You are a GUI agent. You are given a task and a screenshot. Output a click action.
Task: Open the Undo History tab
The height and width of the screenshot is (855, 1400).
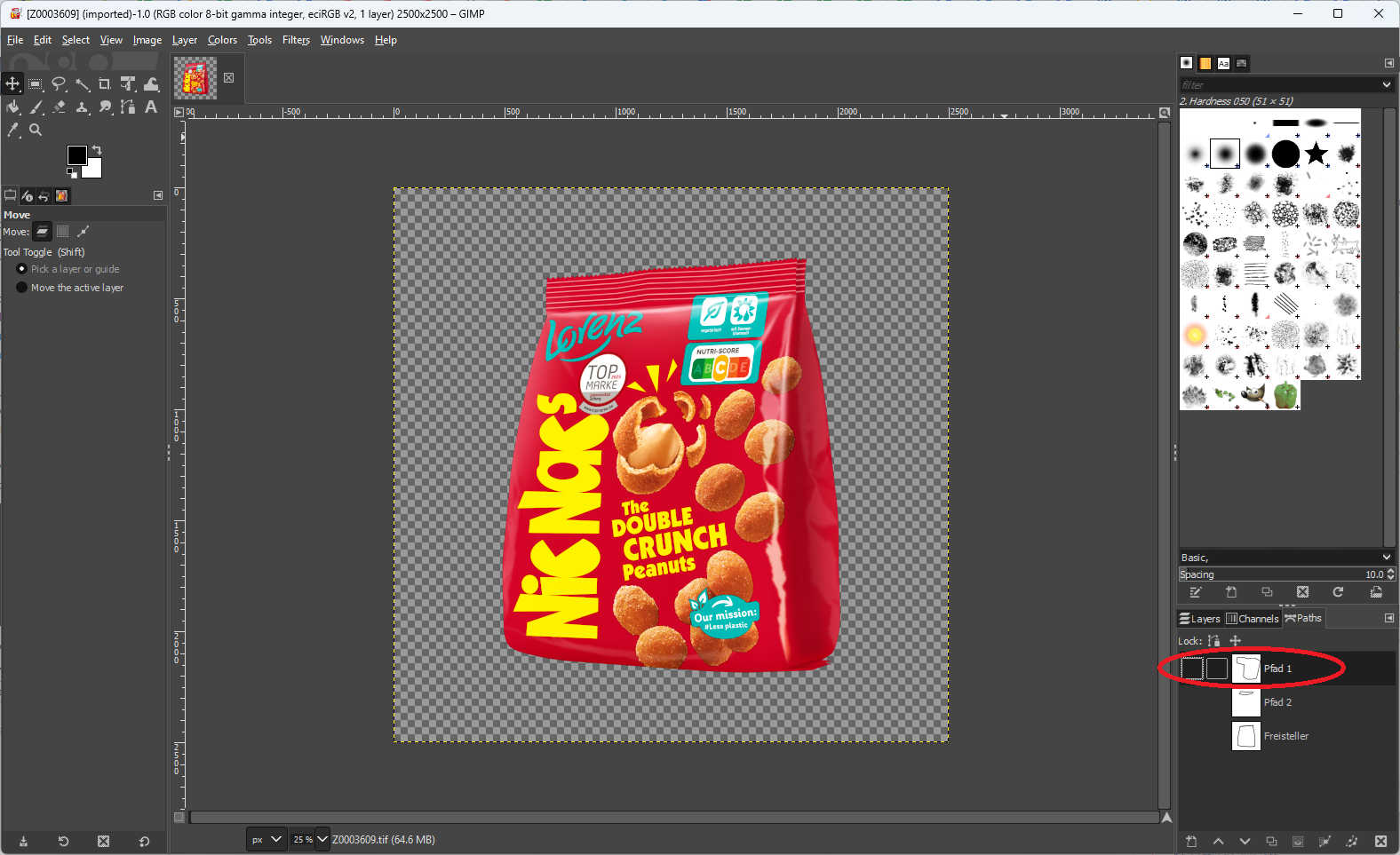44,196
